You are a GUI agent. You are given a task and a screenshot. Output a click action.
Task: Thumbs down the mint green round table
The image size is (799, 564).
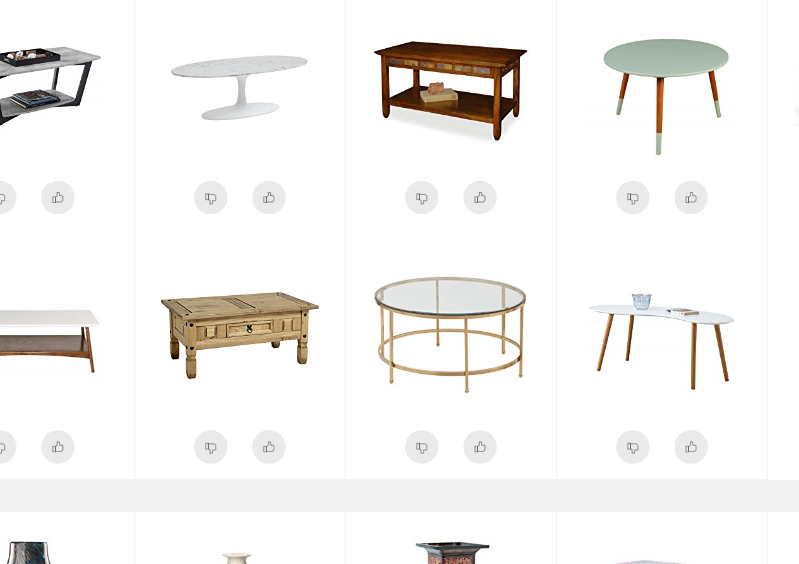(x=632, y=198)
